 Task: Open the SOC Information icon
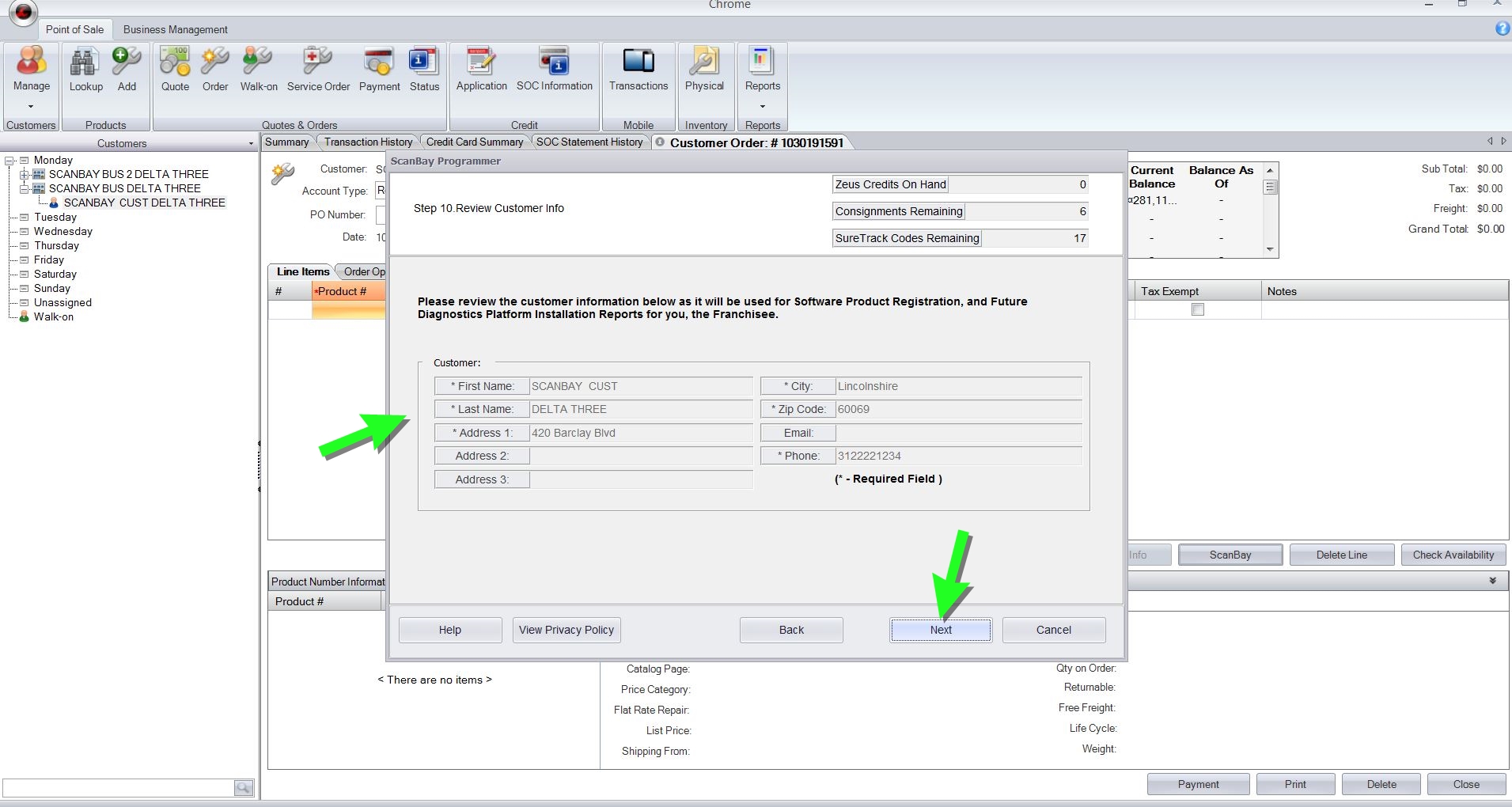(554, 63)
